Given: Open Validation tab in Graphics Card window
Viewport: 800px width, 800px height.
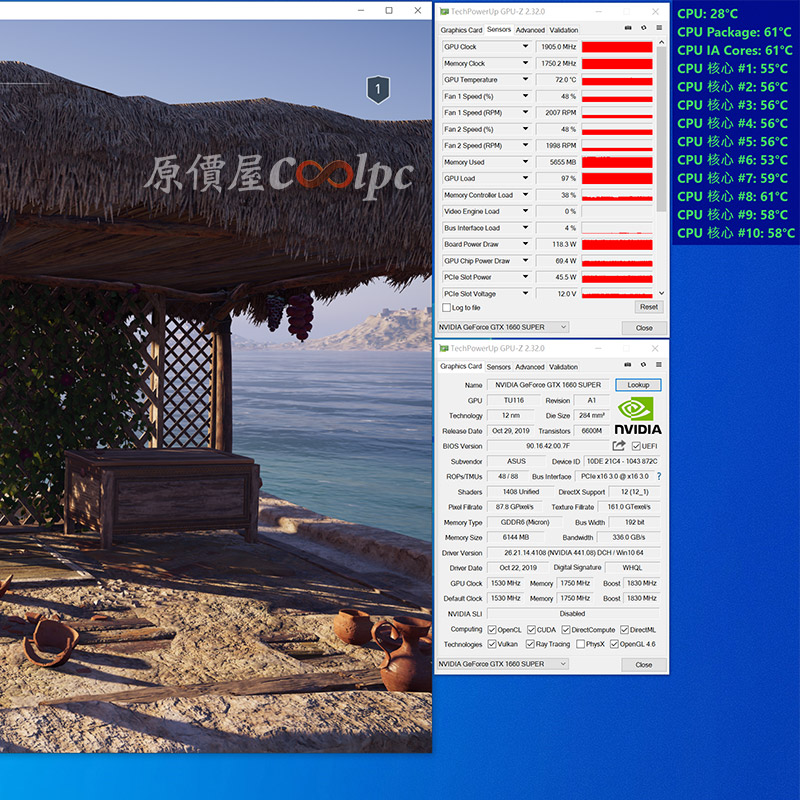Looking at the screenshot, I should click(564, 367).
